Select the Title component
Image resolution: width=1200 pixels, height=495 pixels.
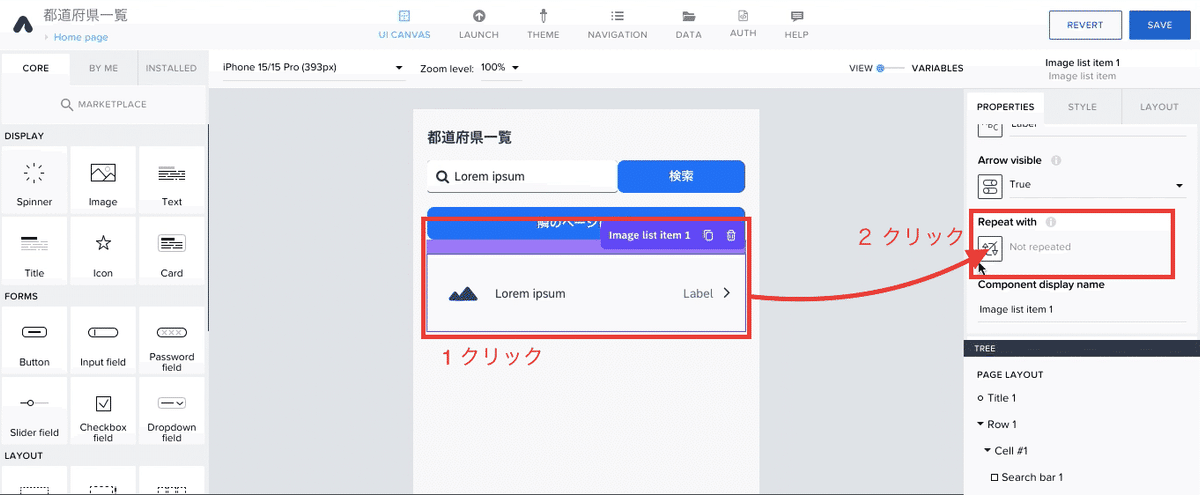click(x=34, y=251)
